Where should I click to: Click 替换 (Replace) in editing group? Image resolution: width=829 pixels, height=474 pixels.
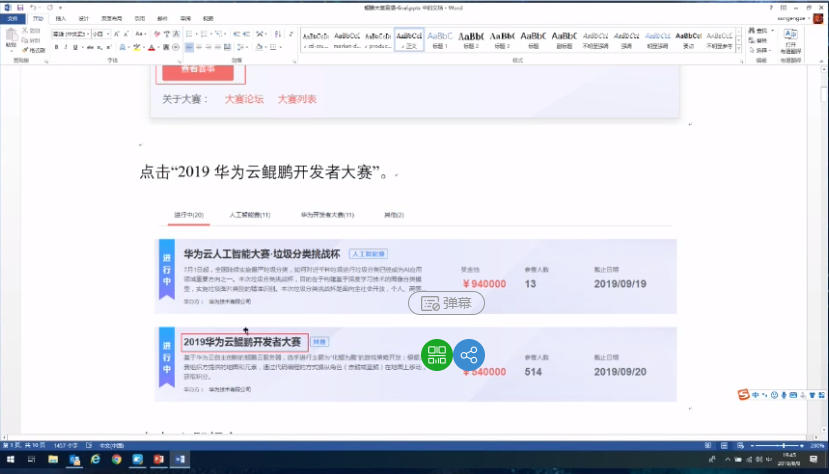[x=758, y=41]
